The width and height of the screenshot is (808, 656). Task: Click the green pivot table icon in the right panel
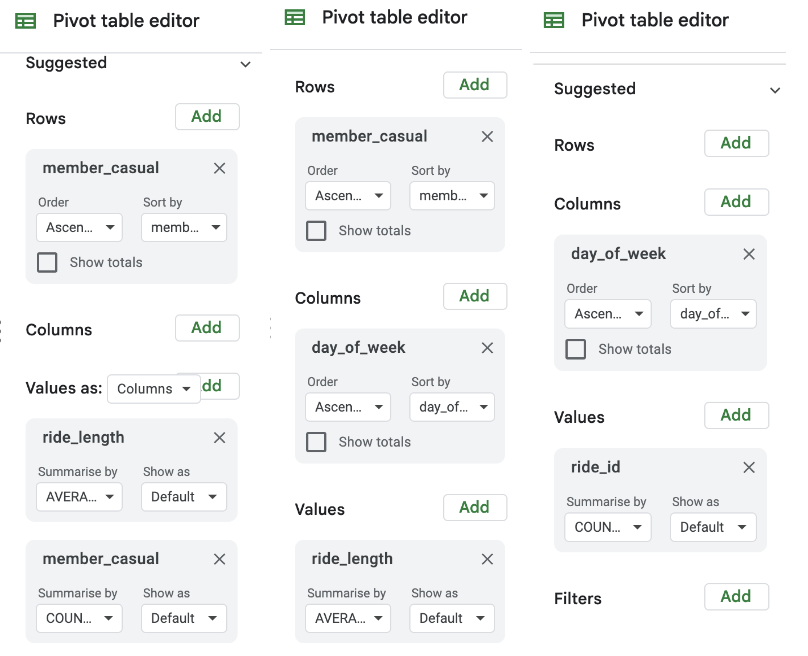click(556, 20)
